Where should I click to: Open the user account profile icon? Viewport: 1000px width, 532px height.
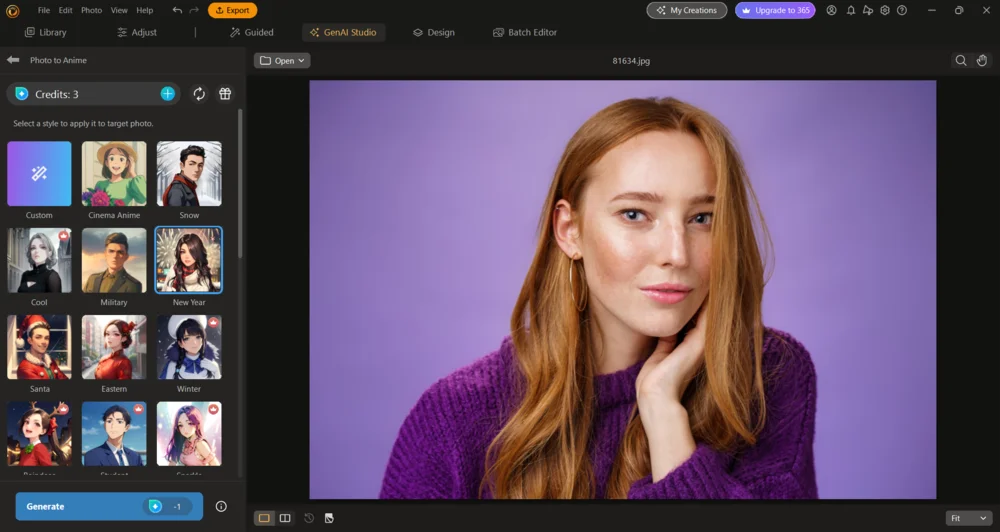(832, 10)
